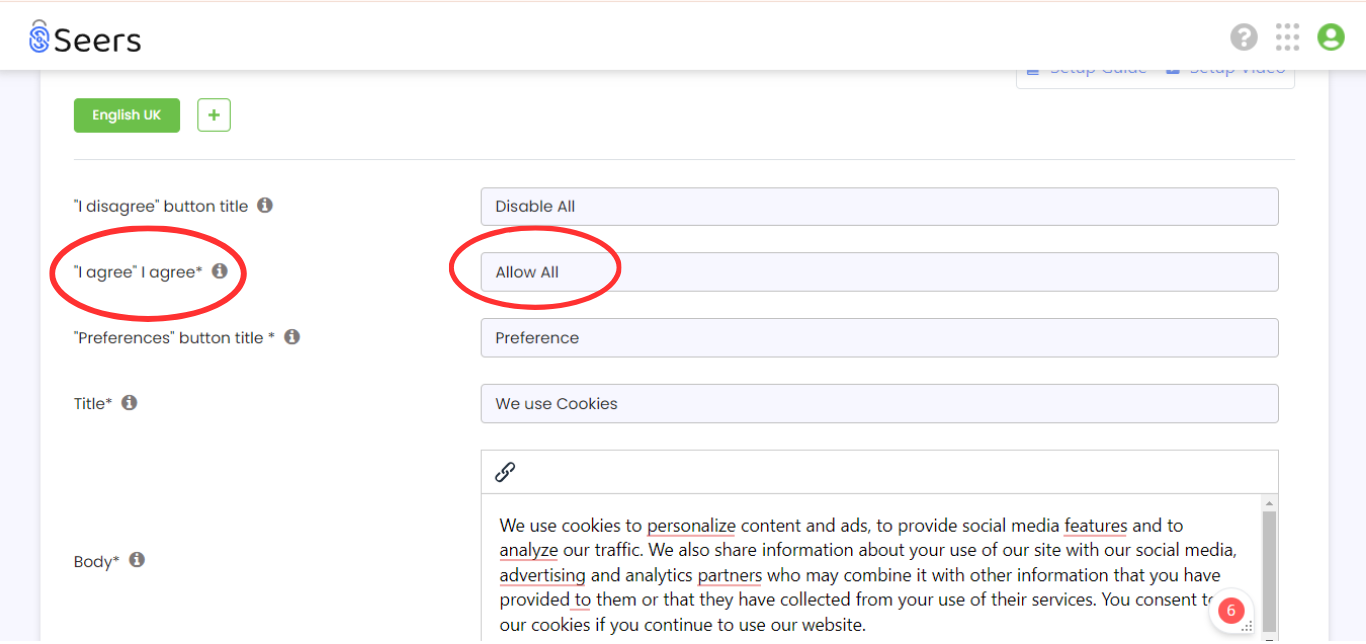Open the help question mark icon

[1243, 38]
